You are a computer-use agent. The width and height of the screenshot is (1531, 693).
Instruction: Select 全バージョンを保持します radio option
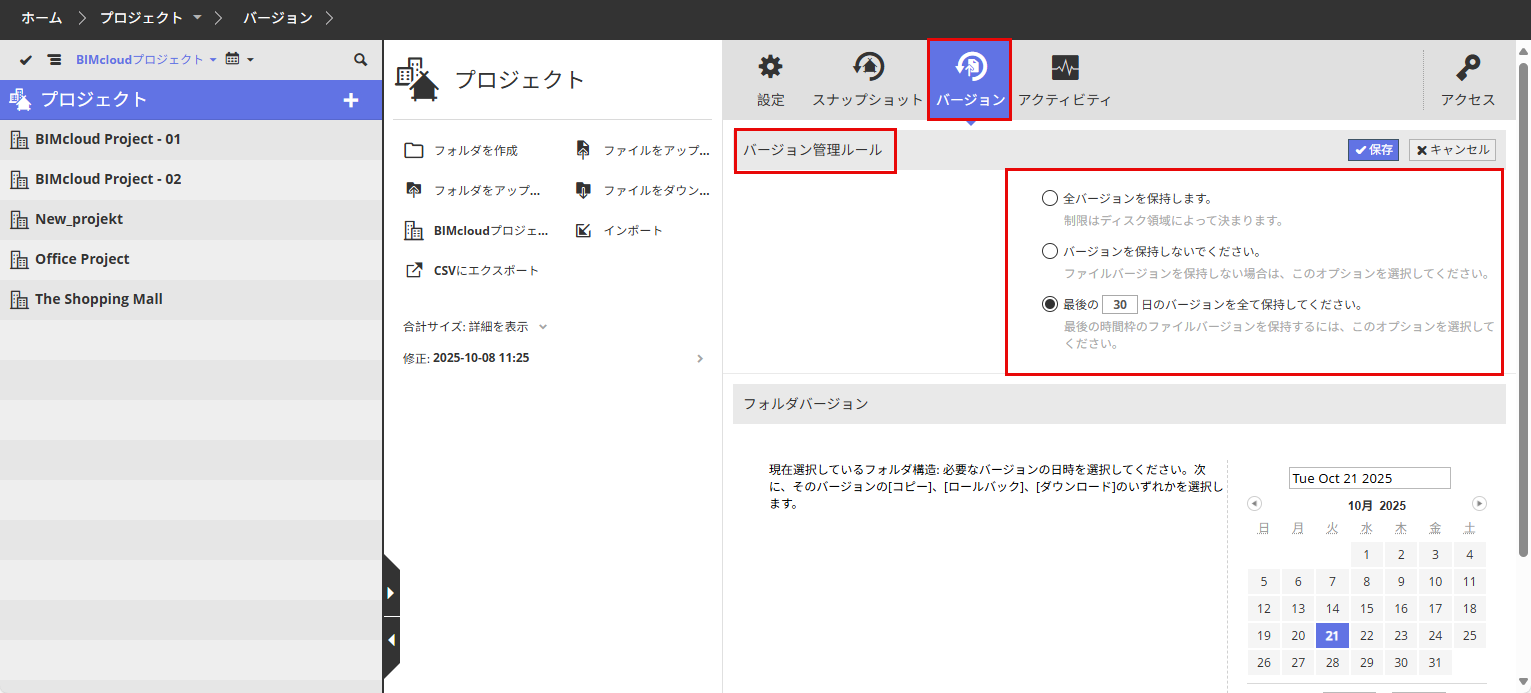point(1050,199)
